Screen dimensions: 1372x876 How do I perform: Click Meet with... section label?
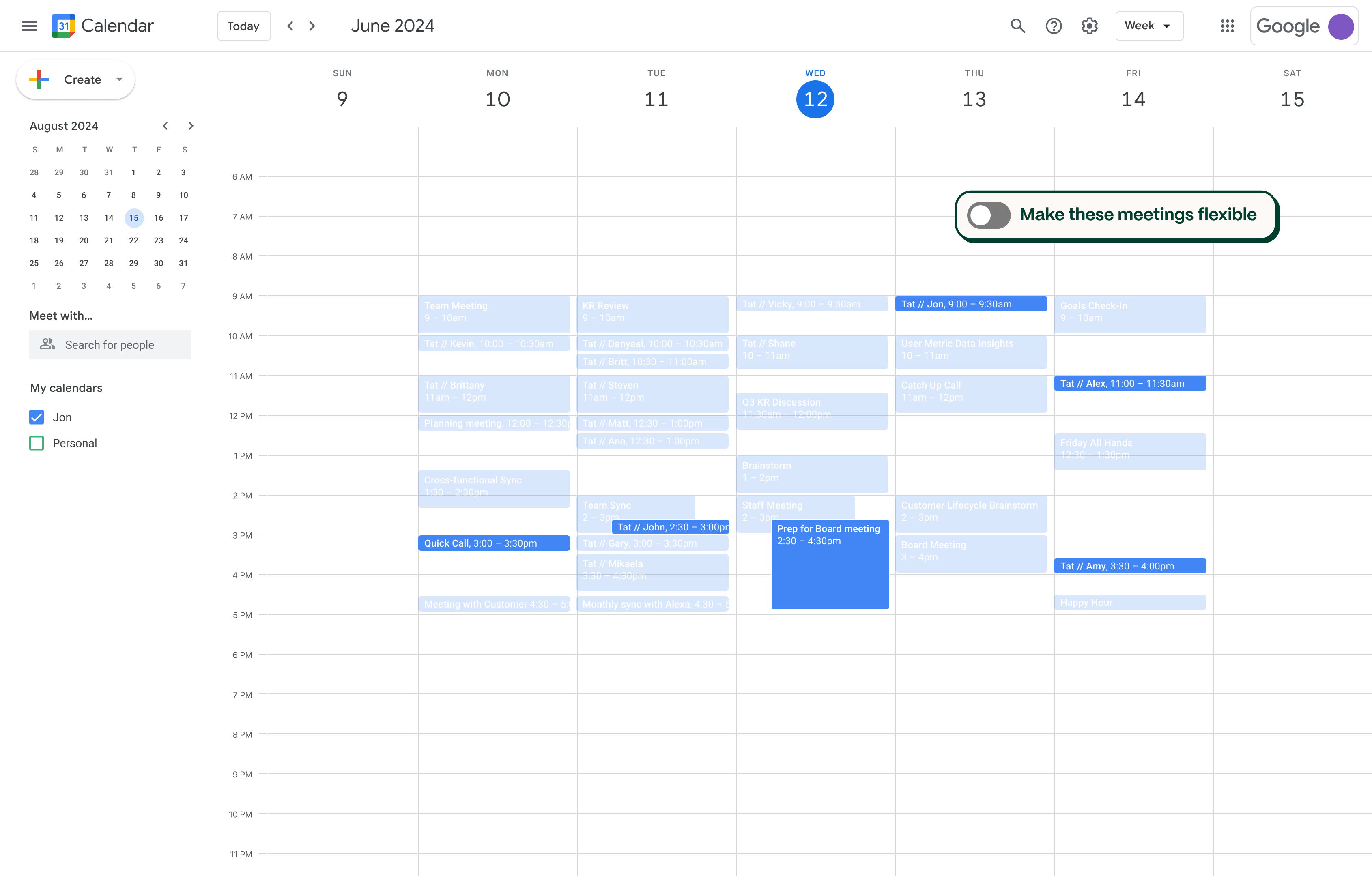click(x=61, y=316)
